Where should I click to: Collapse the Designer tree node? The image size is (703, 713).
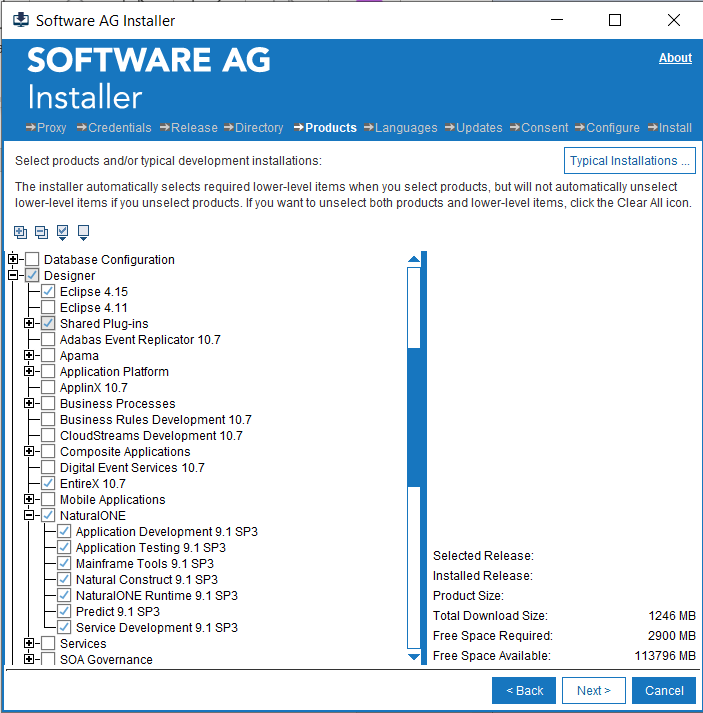(13, 275)
